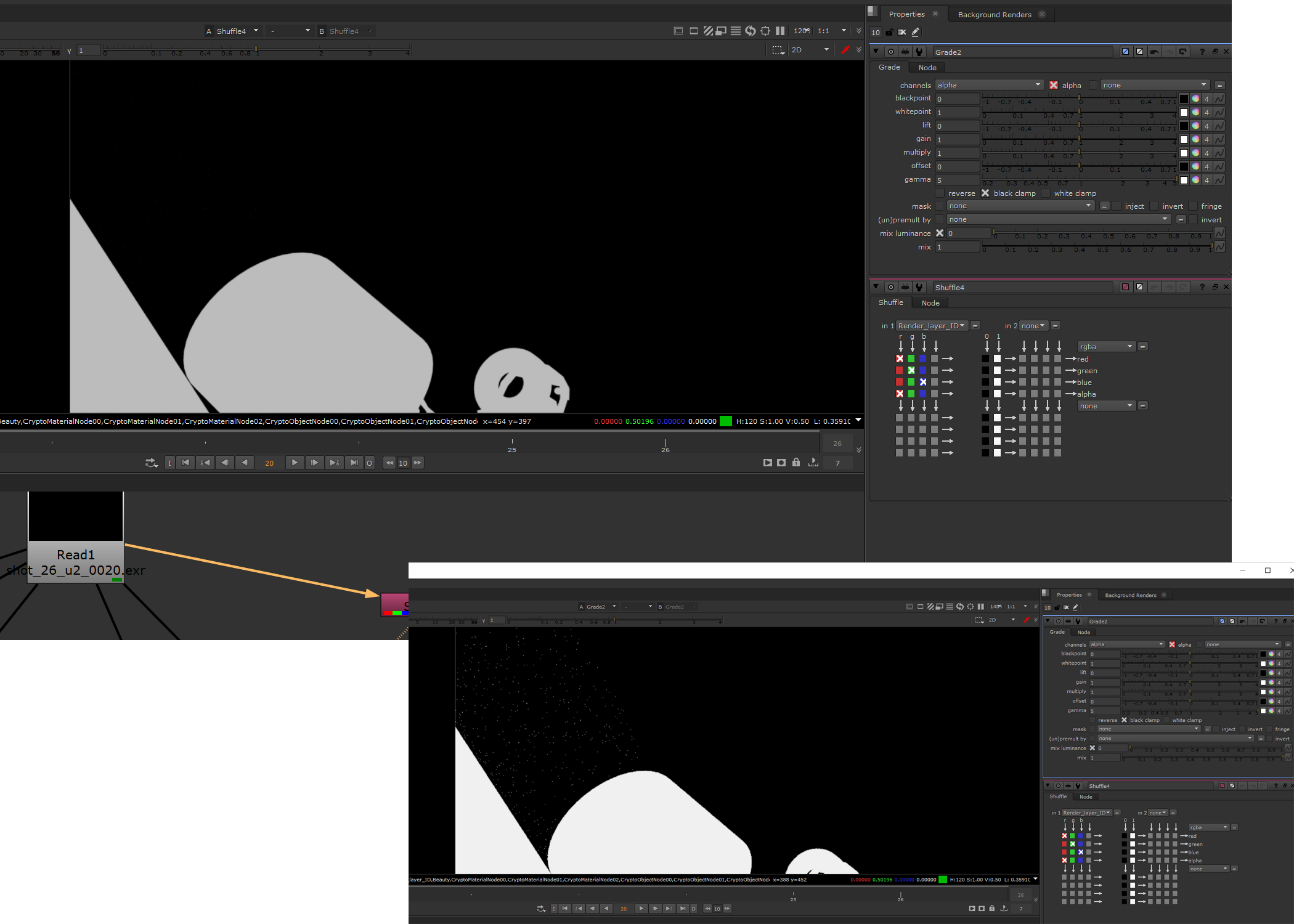Click Grade2 undo arrow in upper panel
Viewport: 1294px width, 924px height.
coord(1155,52)
